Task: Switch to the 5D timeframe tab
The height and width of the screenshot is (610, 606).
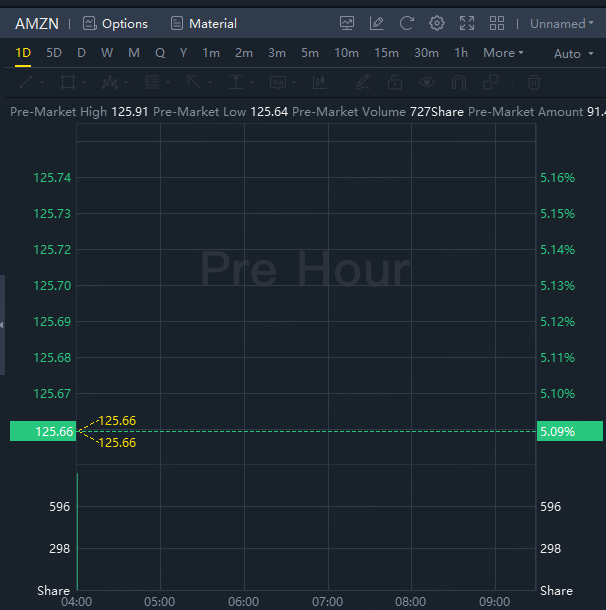Action: (54, 53)
